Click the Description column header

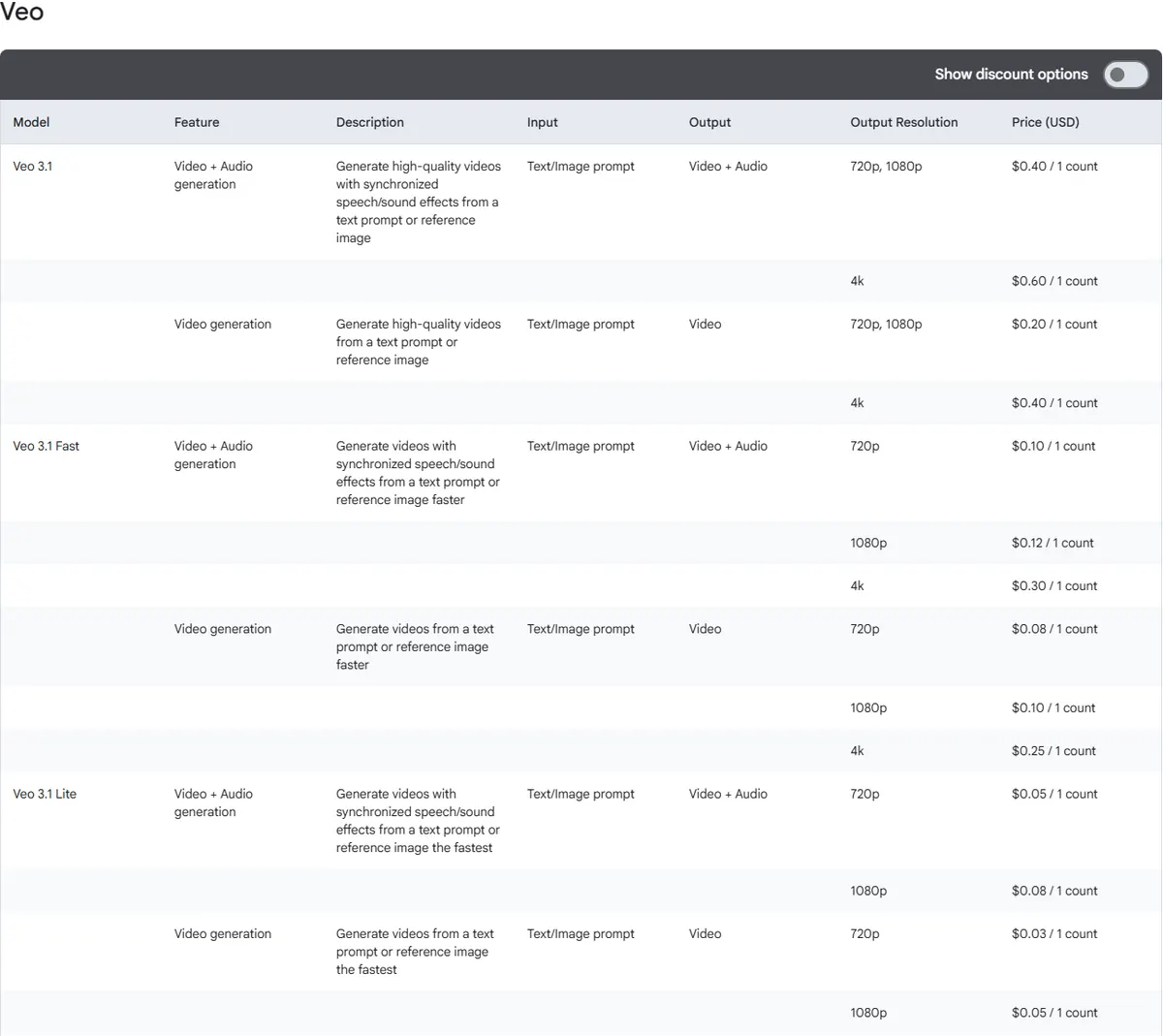tap(370, 122)
